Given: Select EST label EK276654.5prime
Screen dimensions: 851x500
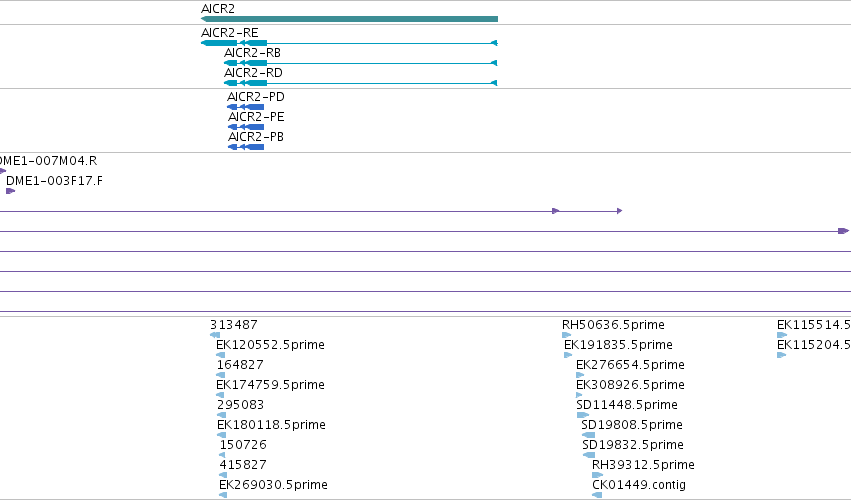Looking at the screenshot, I should (630, 365).
